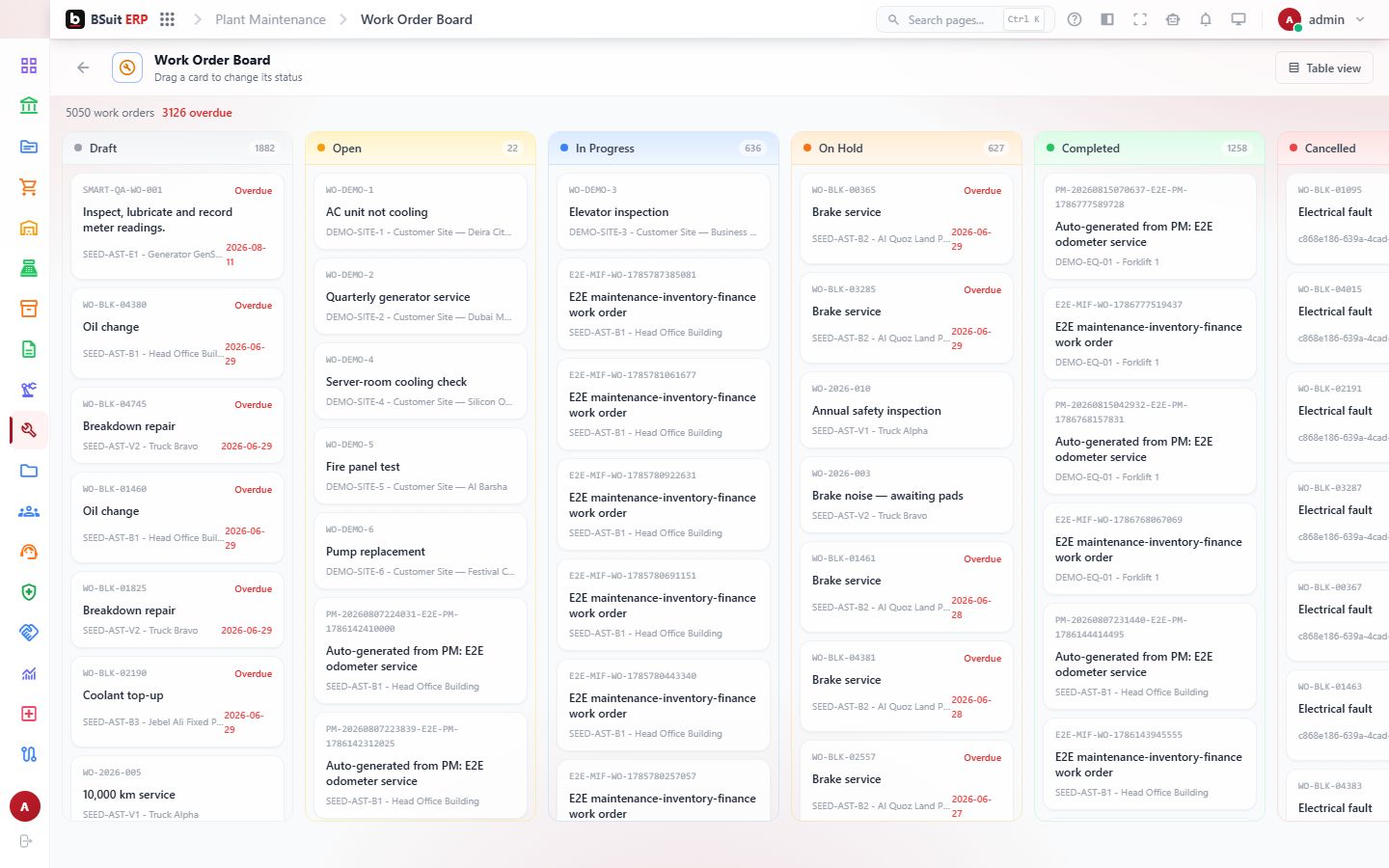Open the people group sidebar icon
Viewport: 1389px width, 868px height.
29,511
